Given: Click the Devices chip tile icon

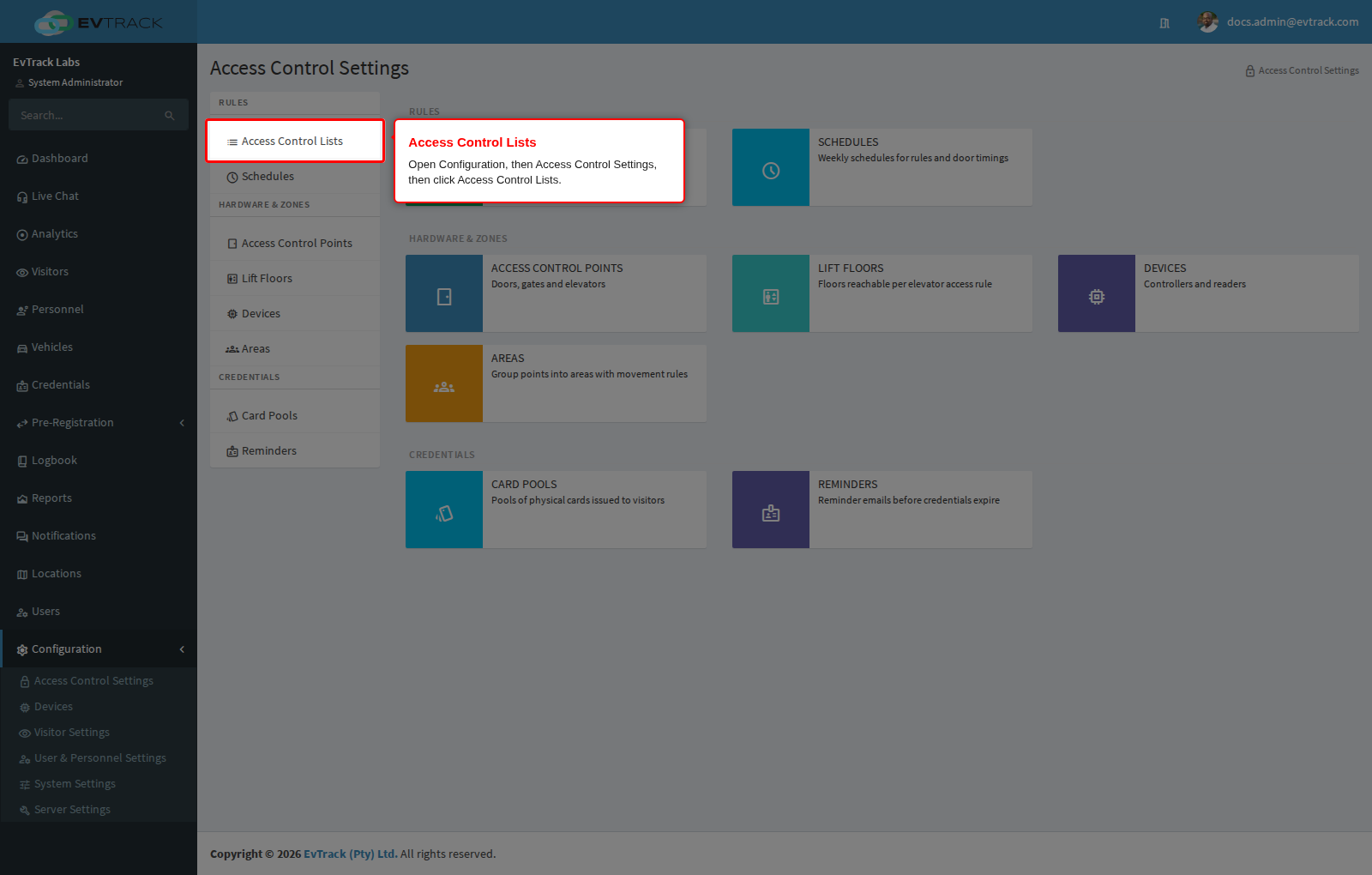Looking at the screenshot, I should tap(1097, 297).
